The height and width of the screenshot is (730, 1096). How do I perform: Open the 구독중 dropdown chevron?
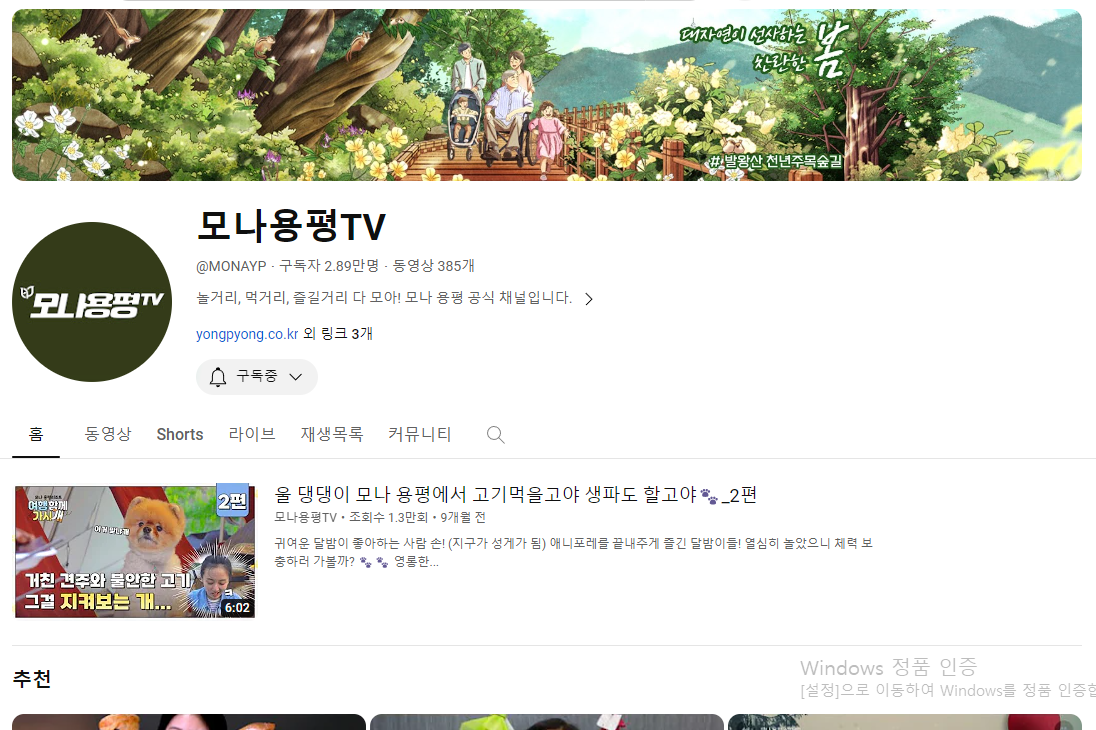(x=295, y=377)
